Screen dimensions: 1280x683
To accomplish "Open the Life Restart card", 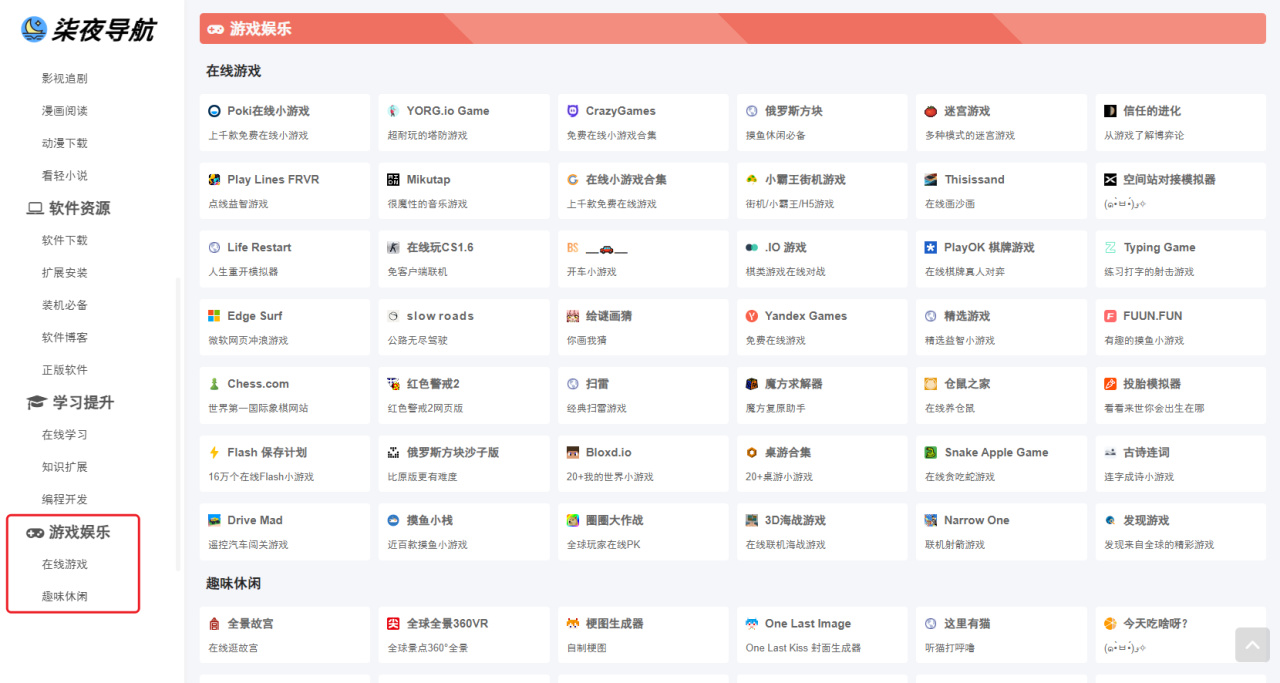I will pos(284,258).
